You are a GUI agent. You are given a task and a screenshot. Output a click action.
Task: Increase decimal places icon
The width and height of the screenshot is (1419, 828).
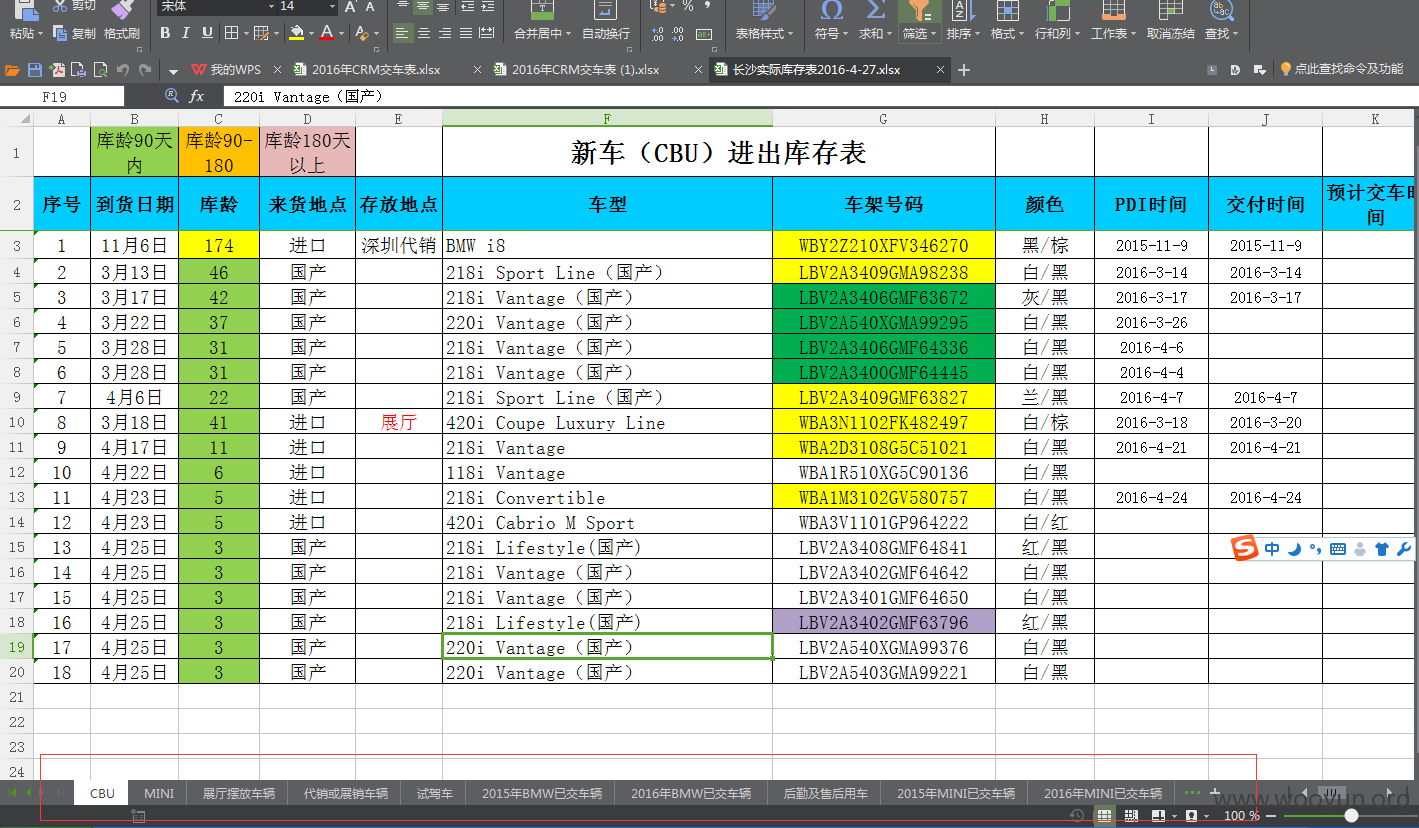point(657,33)
